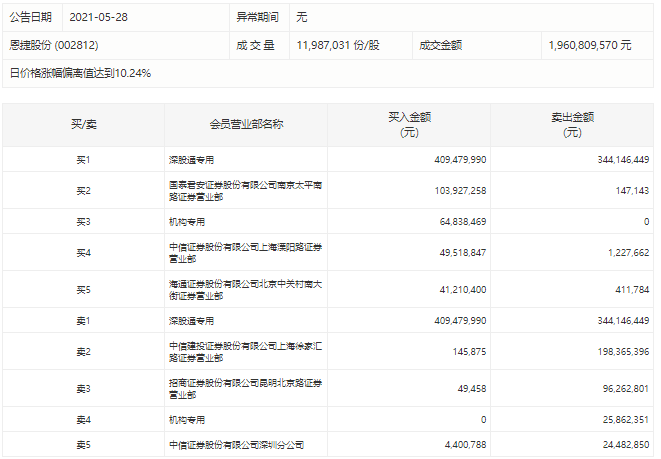Click the 会员营业部名称 column header
The width and height of the screenshot is (661, 459).
coord(246,124)
